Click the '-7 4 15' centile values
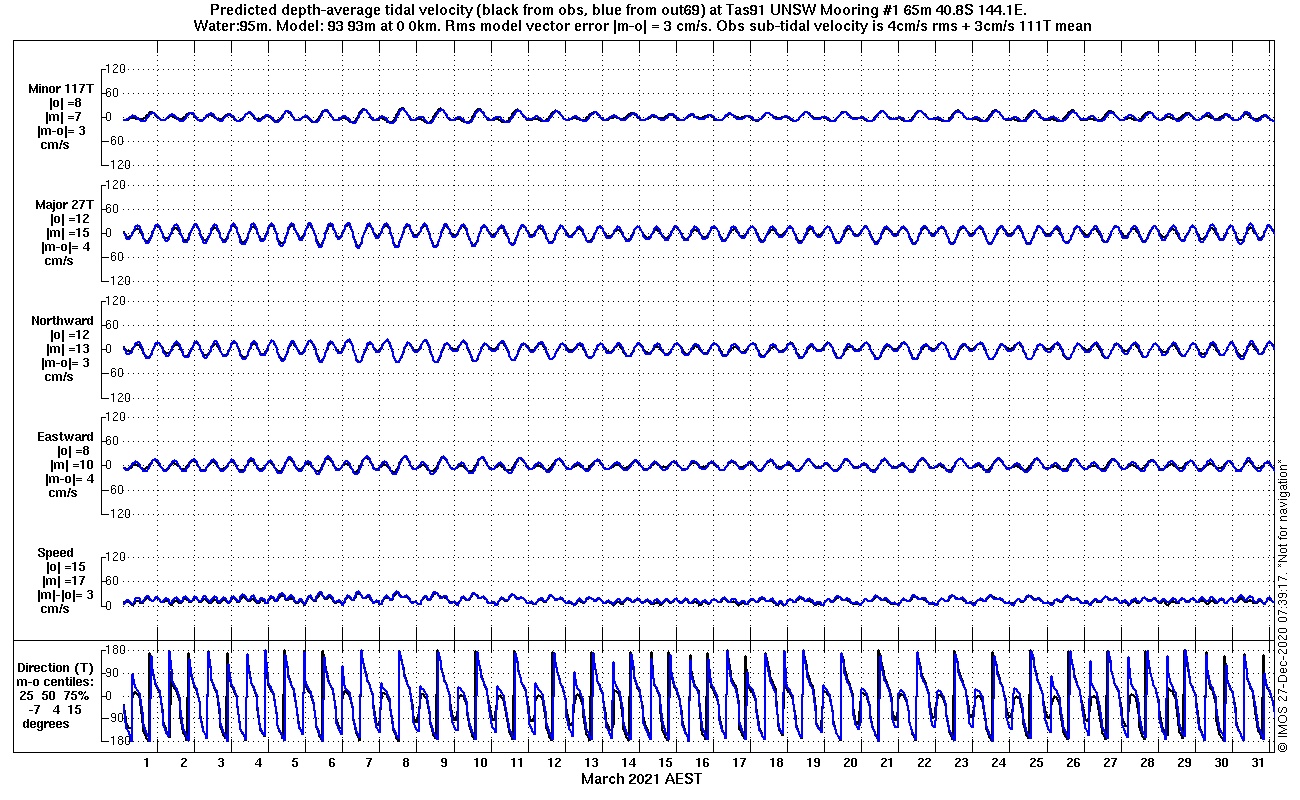The width and height of the screenshot is (1300, 800). click(55, 709)
